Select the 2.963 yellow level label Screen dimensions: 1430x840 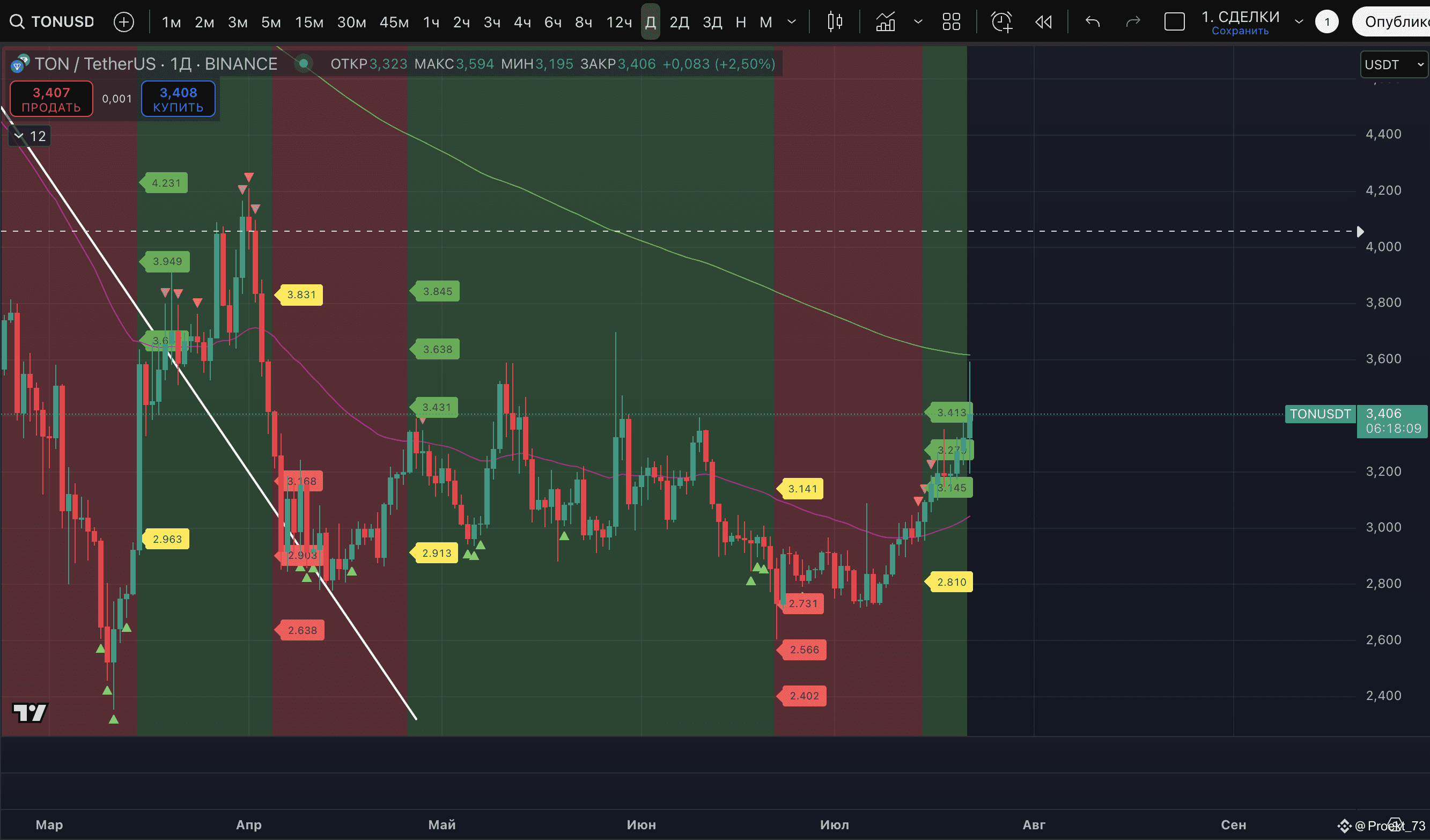tap(165, 539)
